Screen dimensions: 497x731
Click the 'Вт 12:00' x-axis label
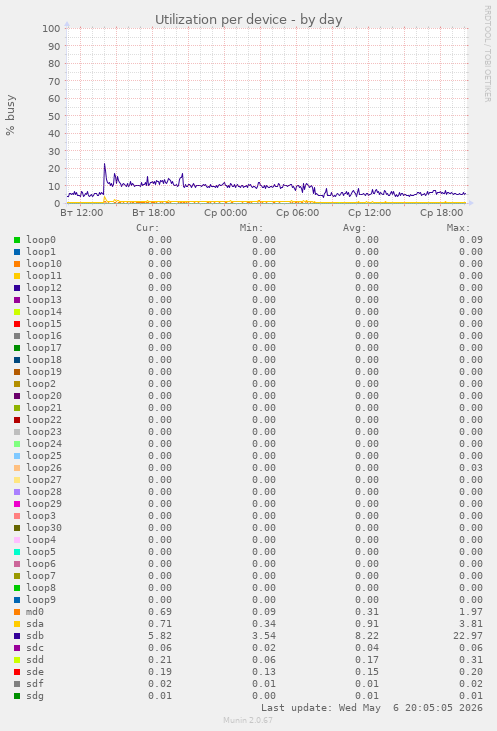[82, 213]
